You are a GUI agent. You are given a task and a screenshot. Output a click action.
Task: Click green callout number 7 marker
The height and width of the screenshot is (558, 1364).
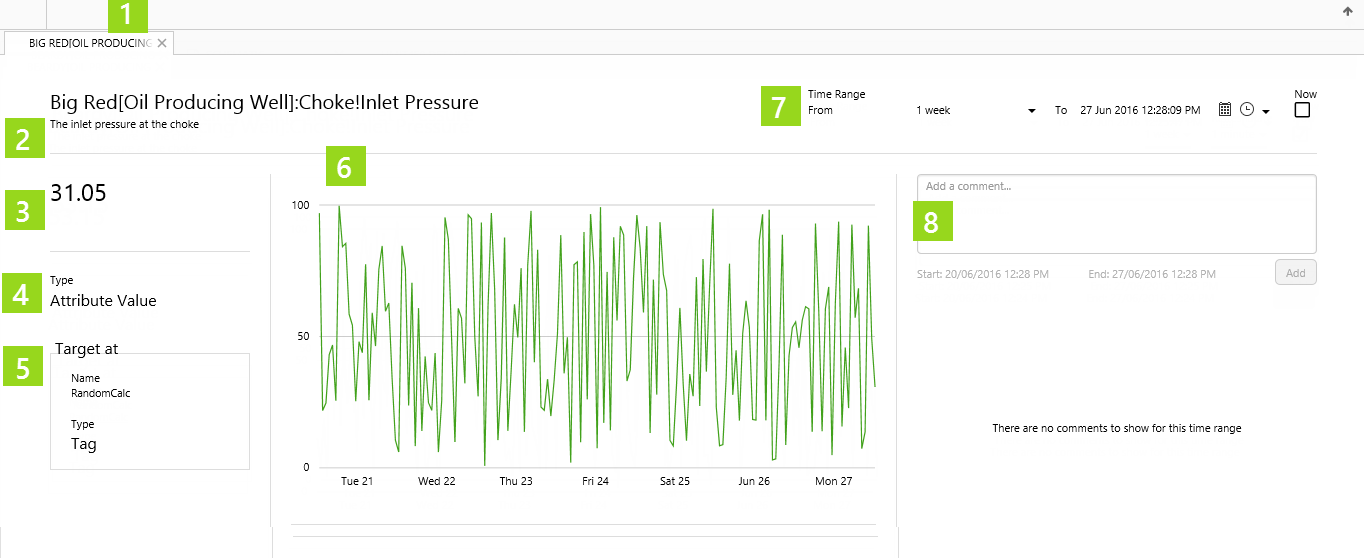click(x=780, y=106)
